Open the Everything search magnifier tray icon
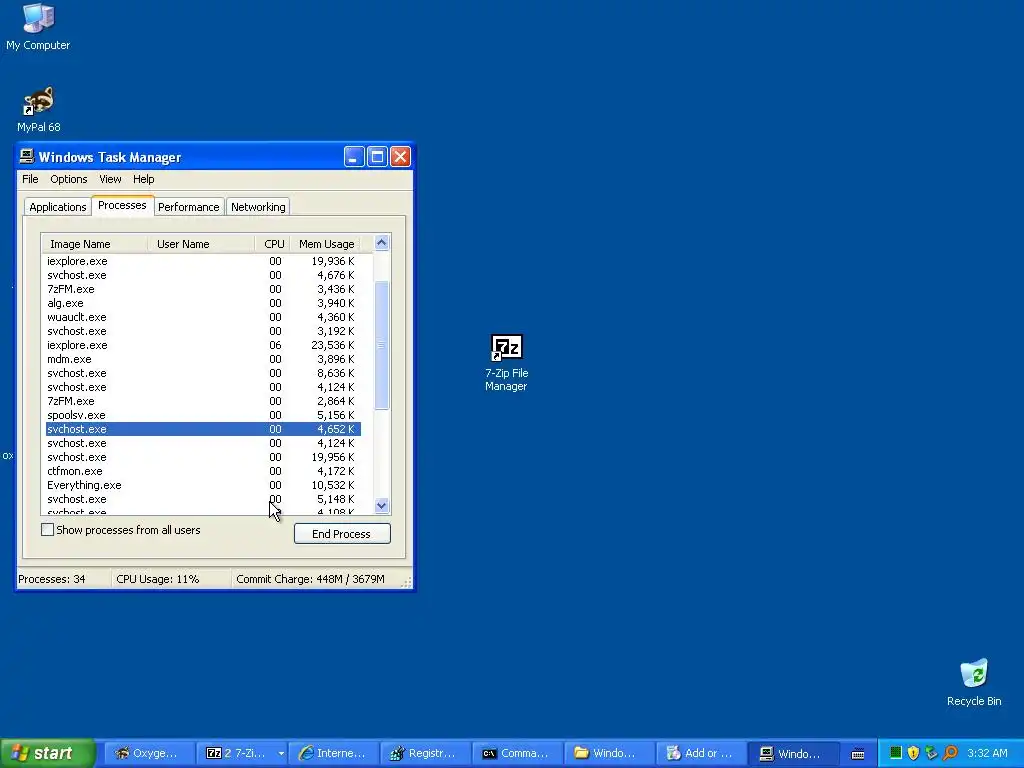This screenshot has width=1024, height=768. pos(950,753)
